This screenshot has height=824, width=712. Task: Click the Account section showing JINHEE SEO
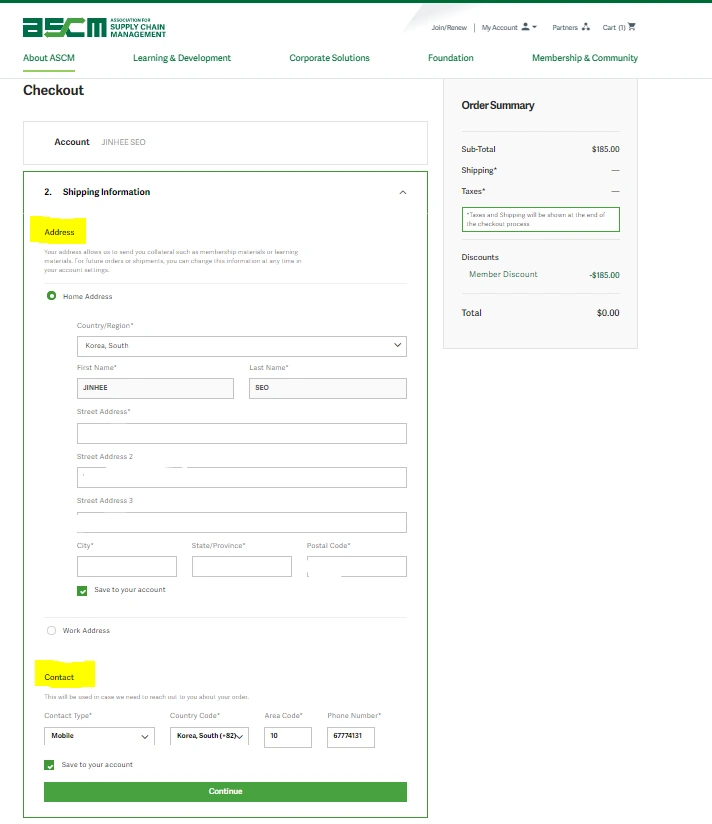click(x=225, y=143)
